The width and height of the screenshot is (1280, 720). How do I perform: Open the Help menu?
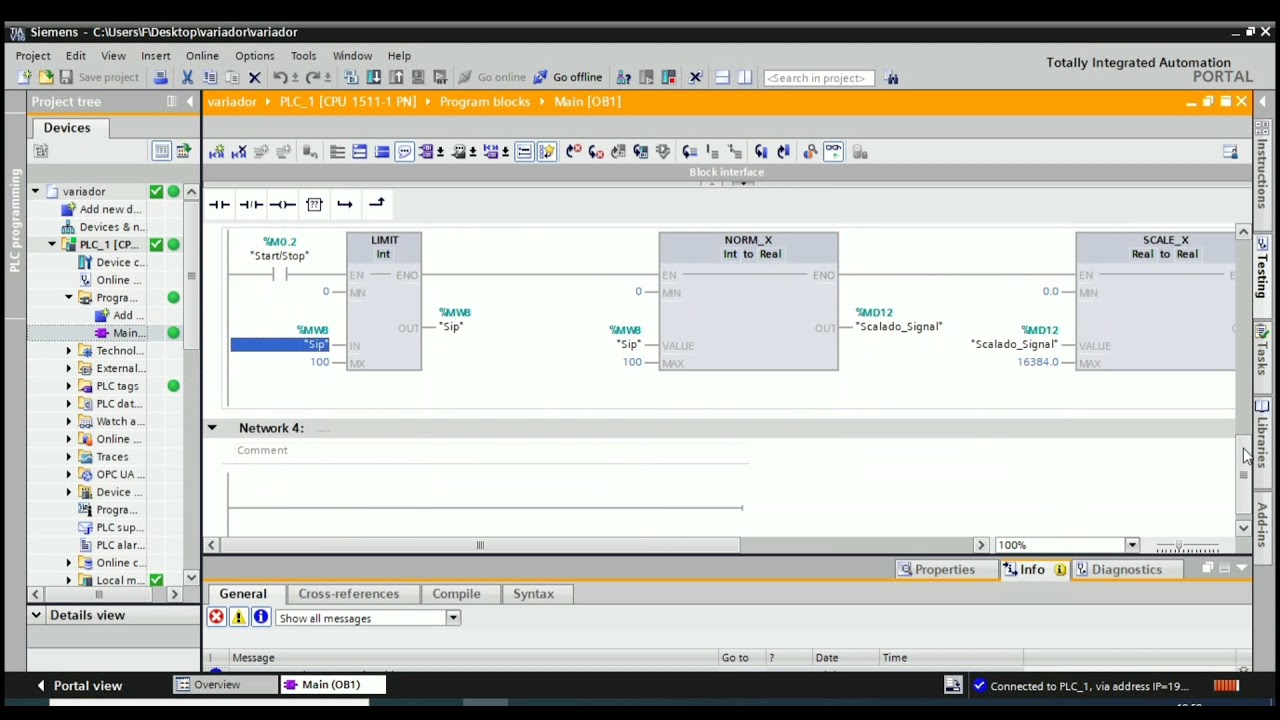[x=399, y=56]
